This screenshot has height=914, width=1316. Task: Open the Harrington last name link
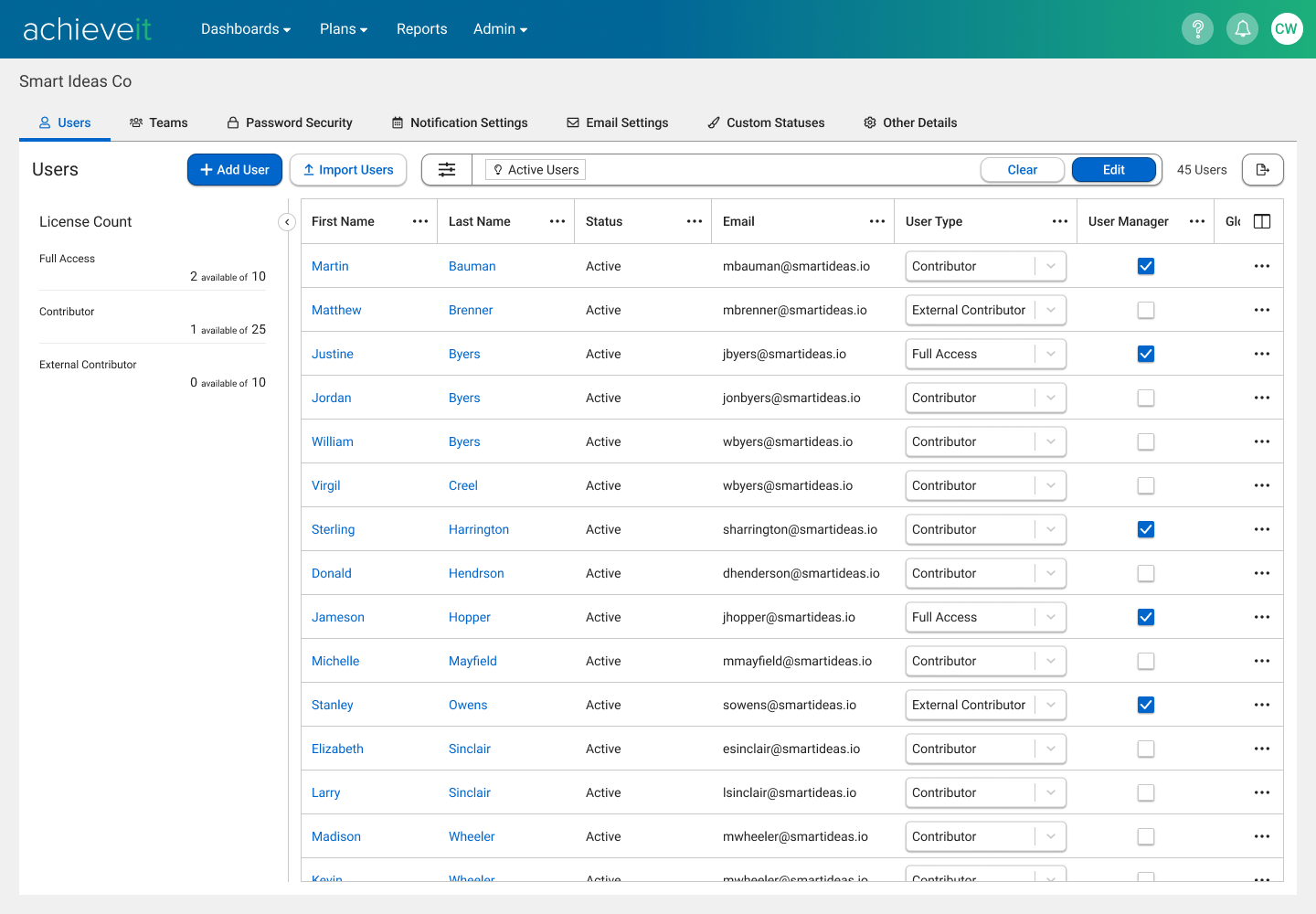479,529
